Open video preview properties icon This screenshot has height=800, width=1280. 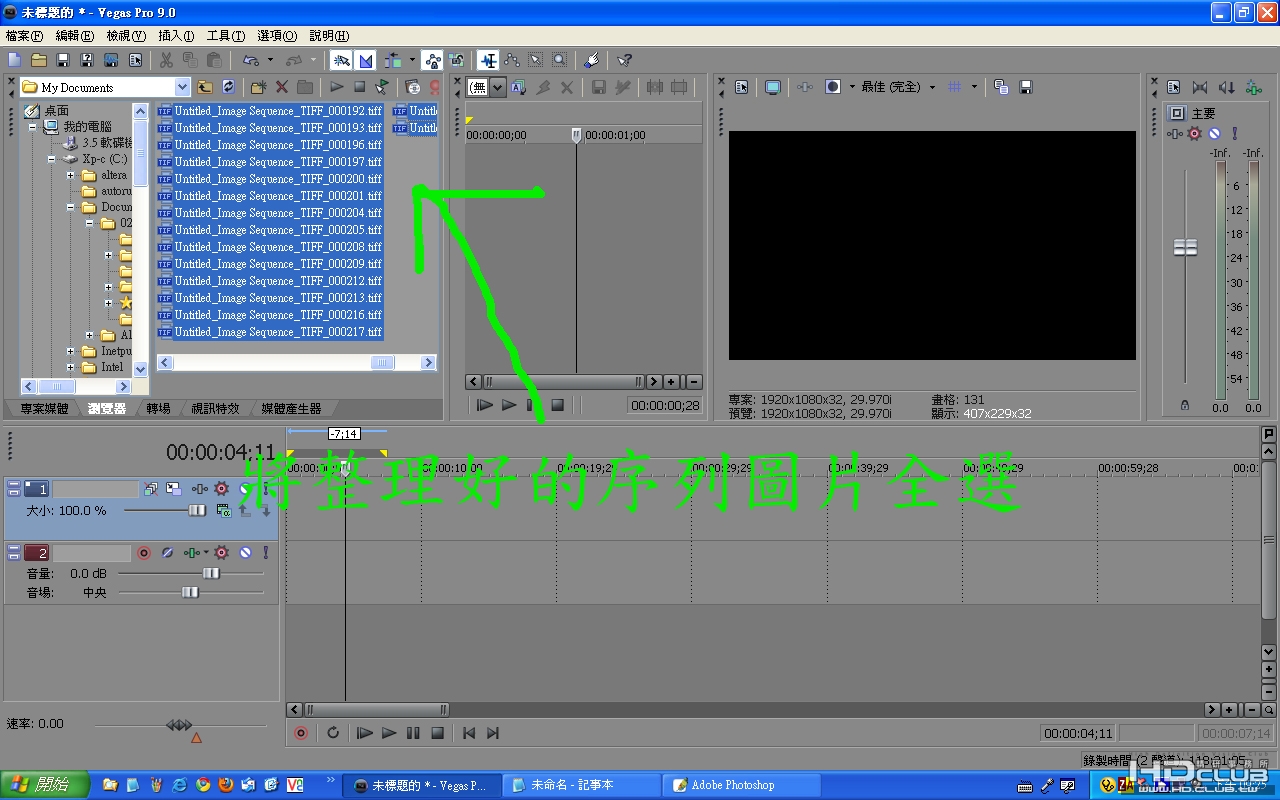741,87
